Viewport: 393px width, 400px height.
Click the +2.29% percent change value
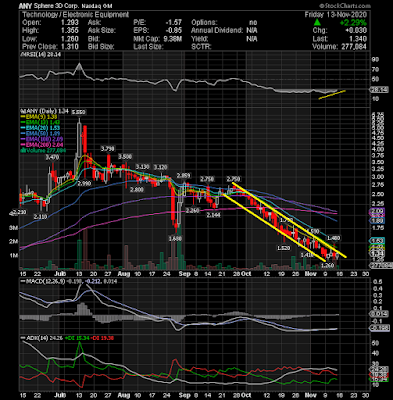click(353, 23)
